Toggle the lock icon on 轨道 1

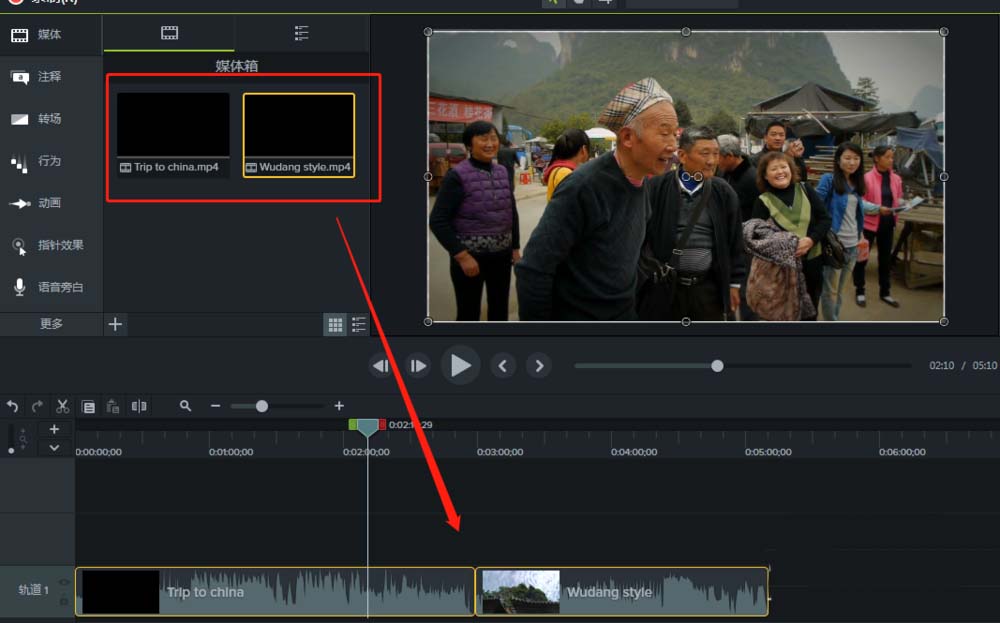[64, 600]
